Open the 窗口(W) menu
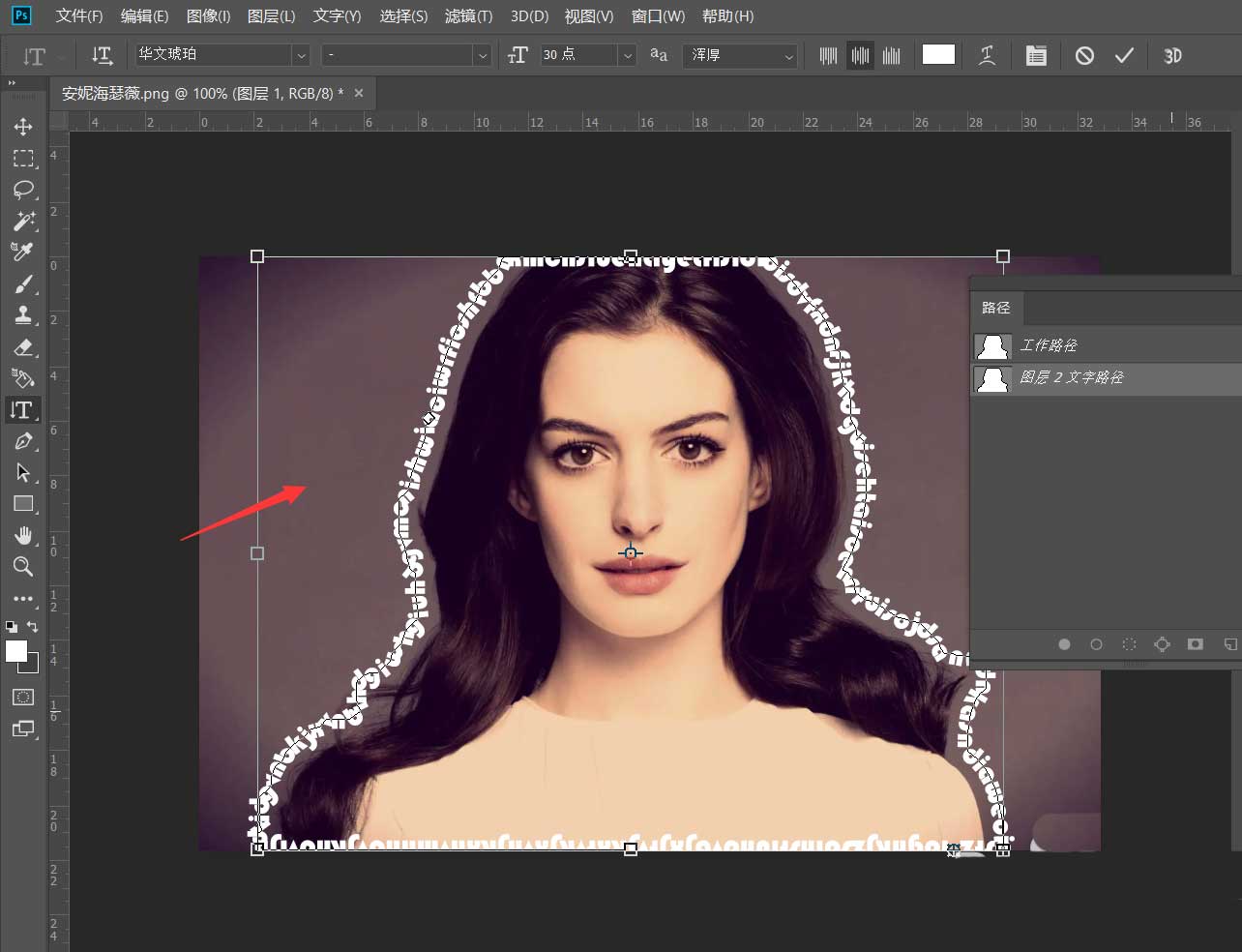This screenshot has height=952, width=1242. pyautogui.click(x=658, y=15)
